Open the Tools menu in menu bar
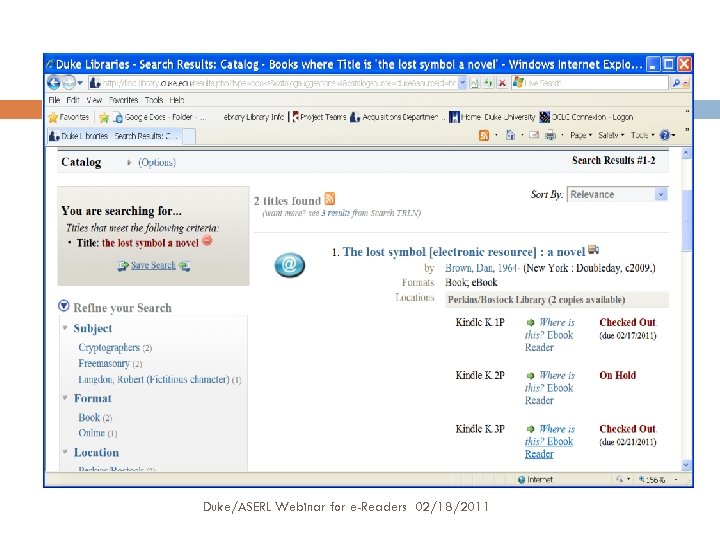The image size is (720, 540). [154, 100]
